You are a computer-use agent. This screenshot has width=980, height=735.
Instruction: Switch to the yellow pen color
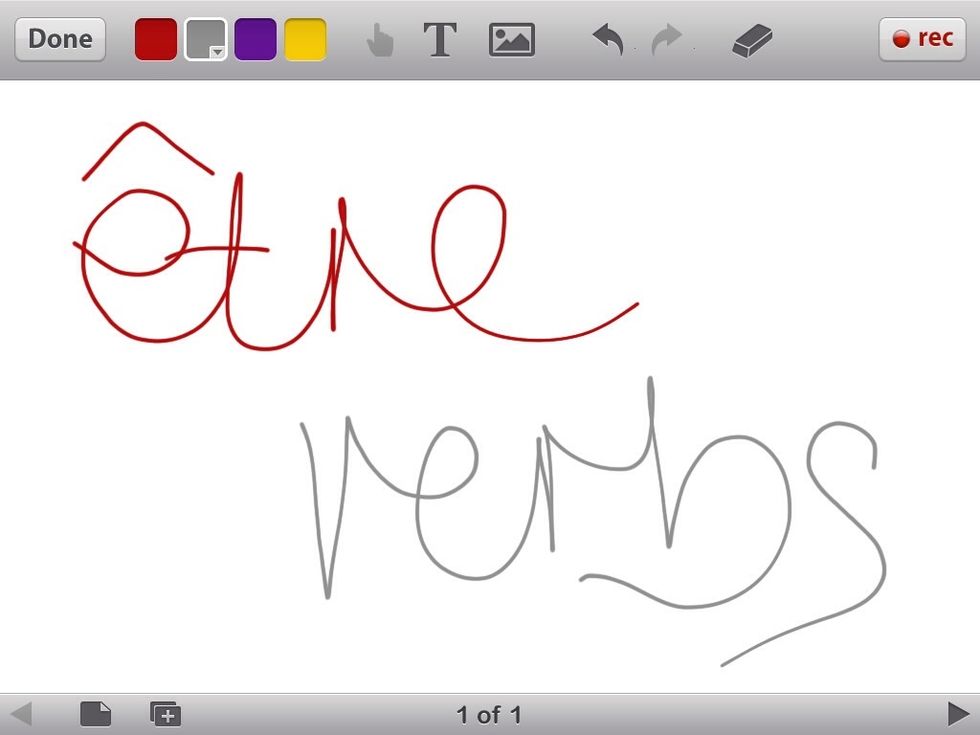point(305,40)
